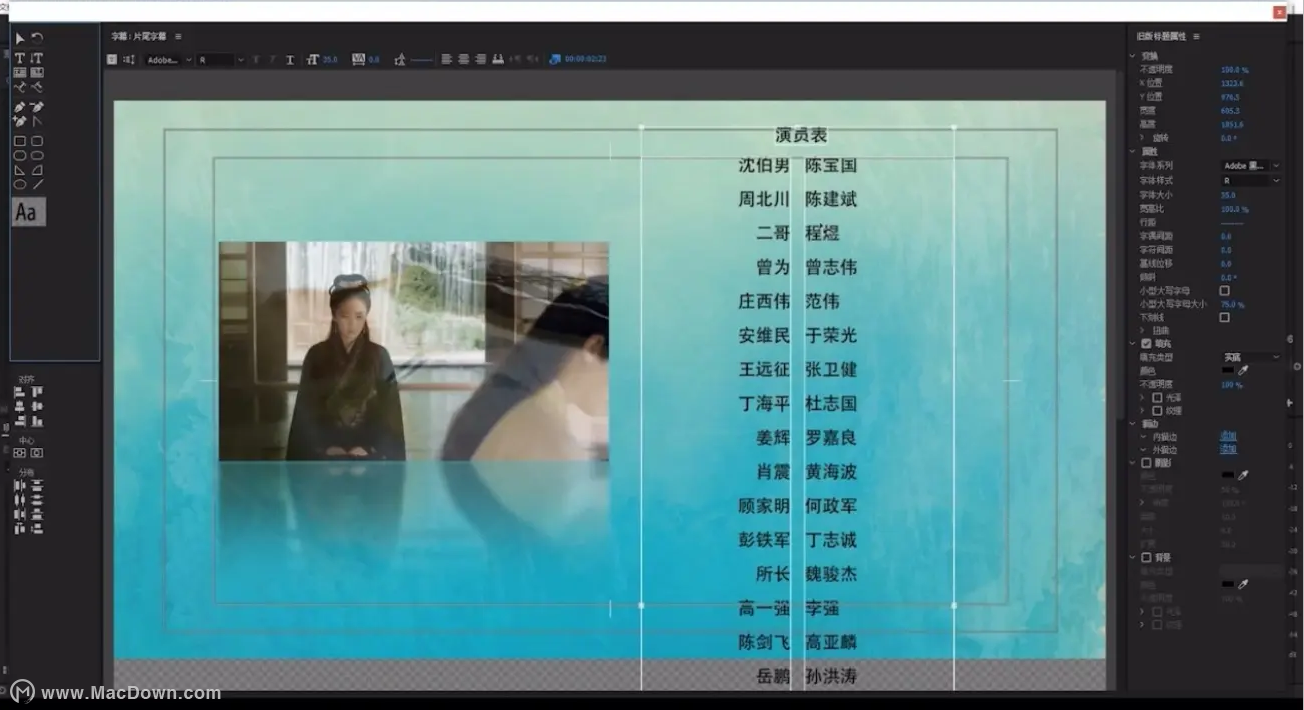Enable the 下划线 checkbox

(1225, 317)
